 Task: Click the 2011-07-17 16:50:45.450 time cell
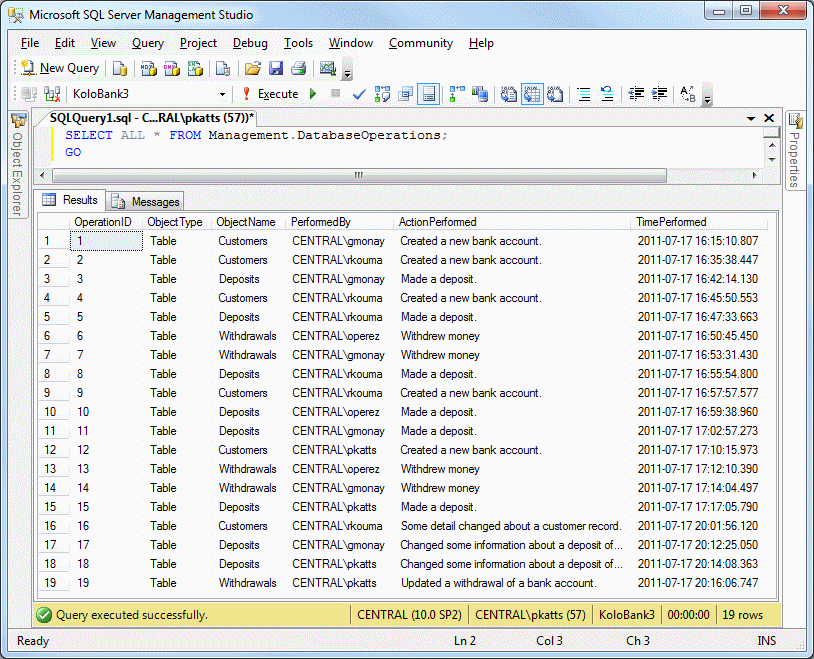(698, 336)
